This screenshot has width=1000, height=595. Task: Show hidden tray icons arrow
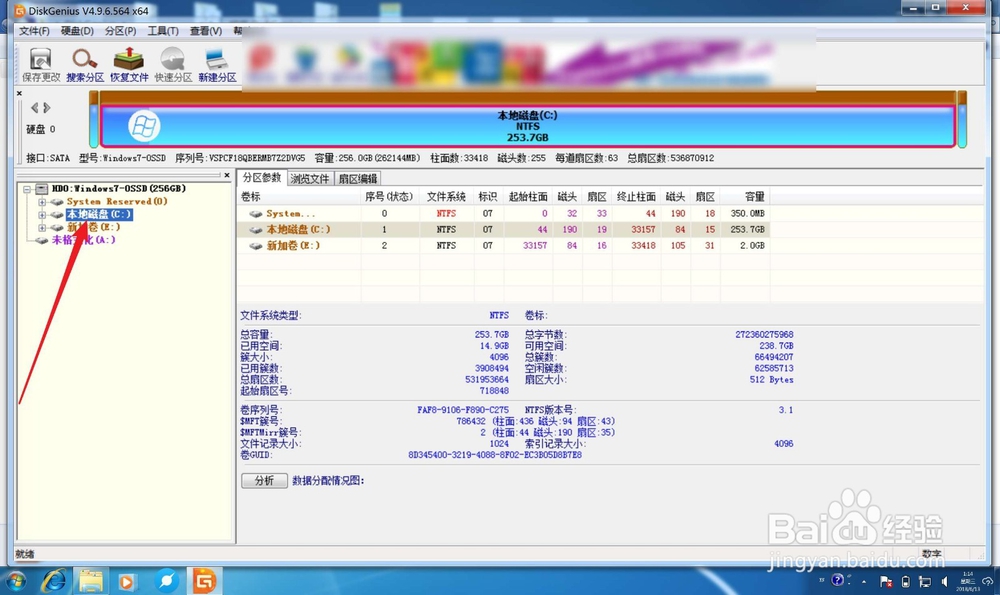(864, 582)
